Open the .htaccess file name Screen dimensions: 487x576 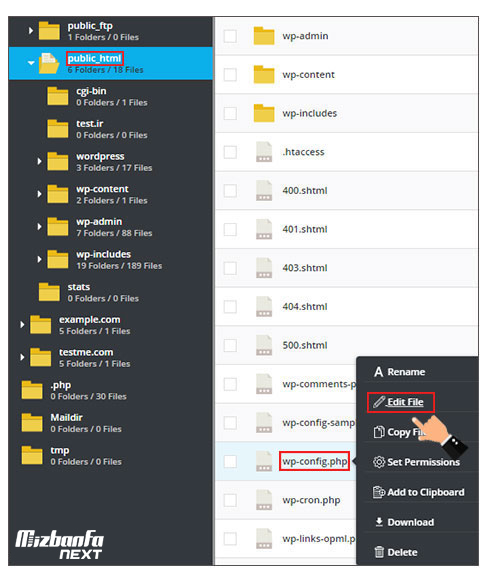point(303,152)
